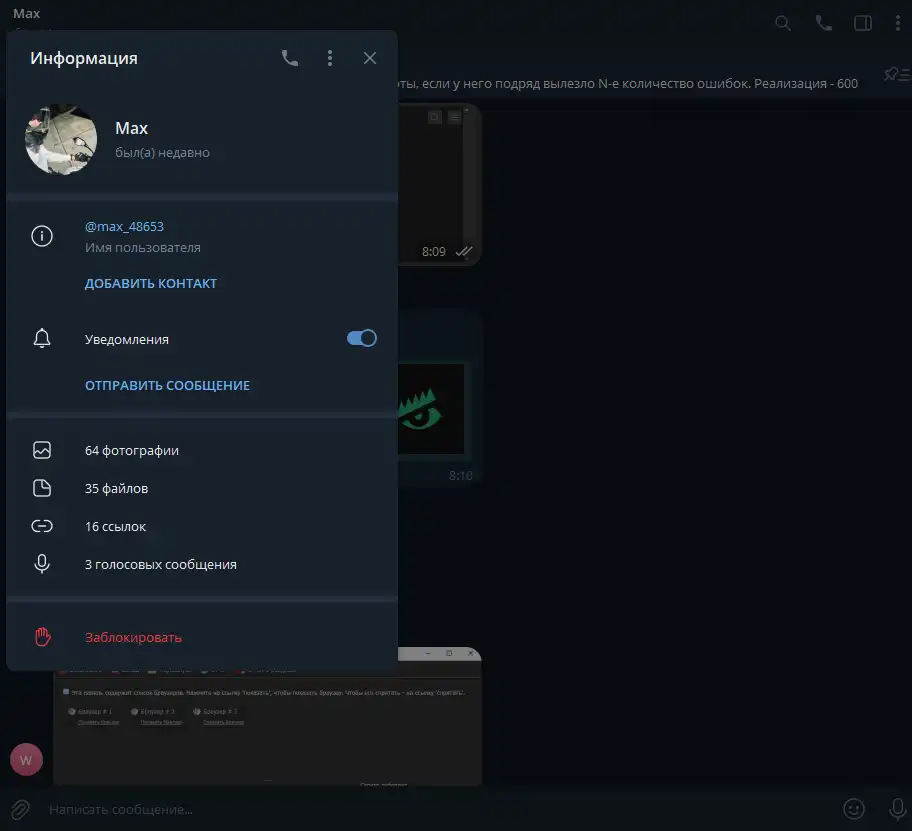Click the phone call icon in chat header
The height and width of the screenshot is (831, 912).
[x=824, y=23]
